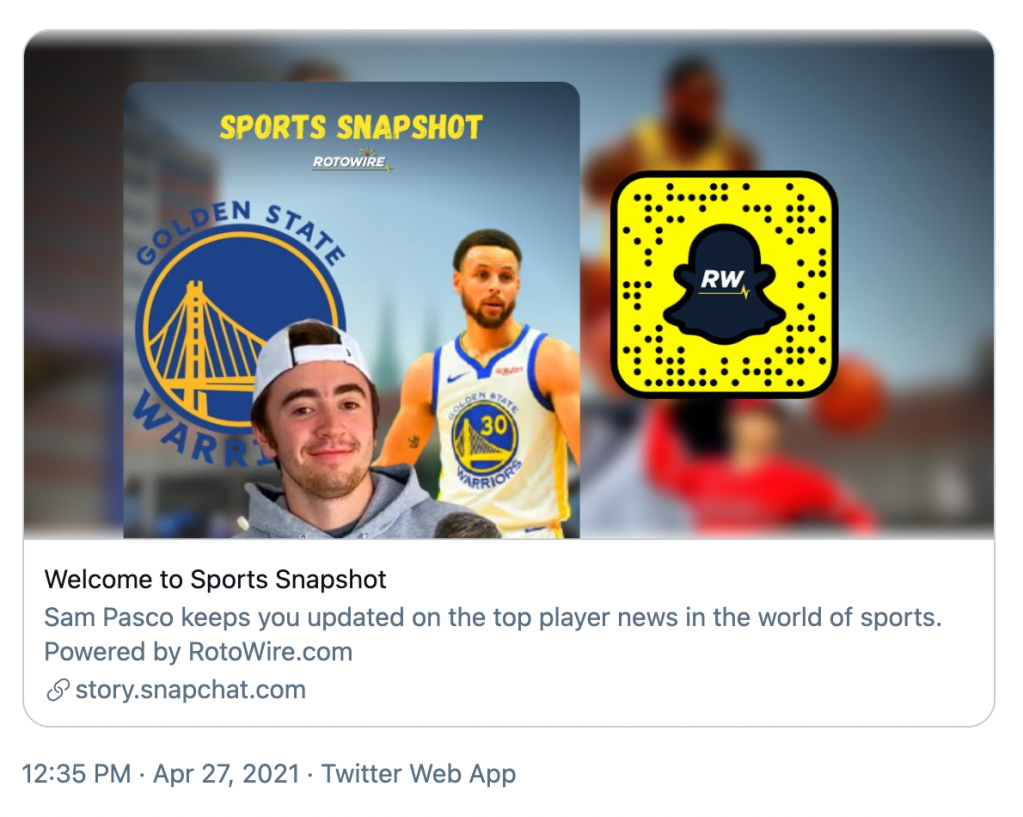Click the 12:35 PM timestamp
Image resolution: width=1023 pixels, height=817 pixels.
[x=76, y=774]
